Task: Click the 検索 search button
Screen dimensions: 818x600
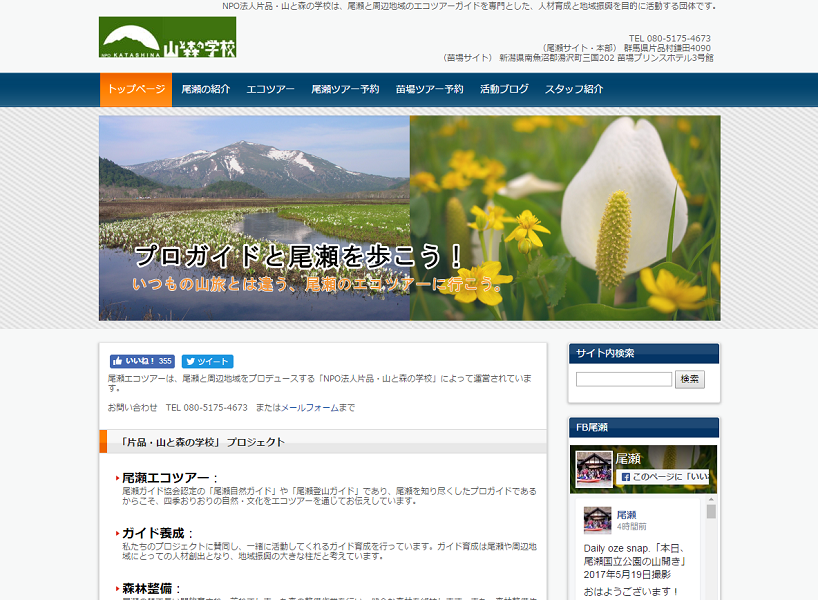Action: (x=690, y=379)
